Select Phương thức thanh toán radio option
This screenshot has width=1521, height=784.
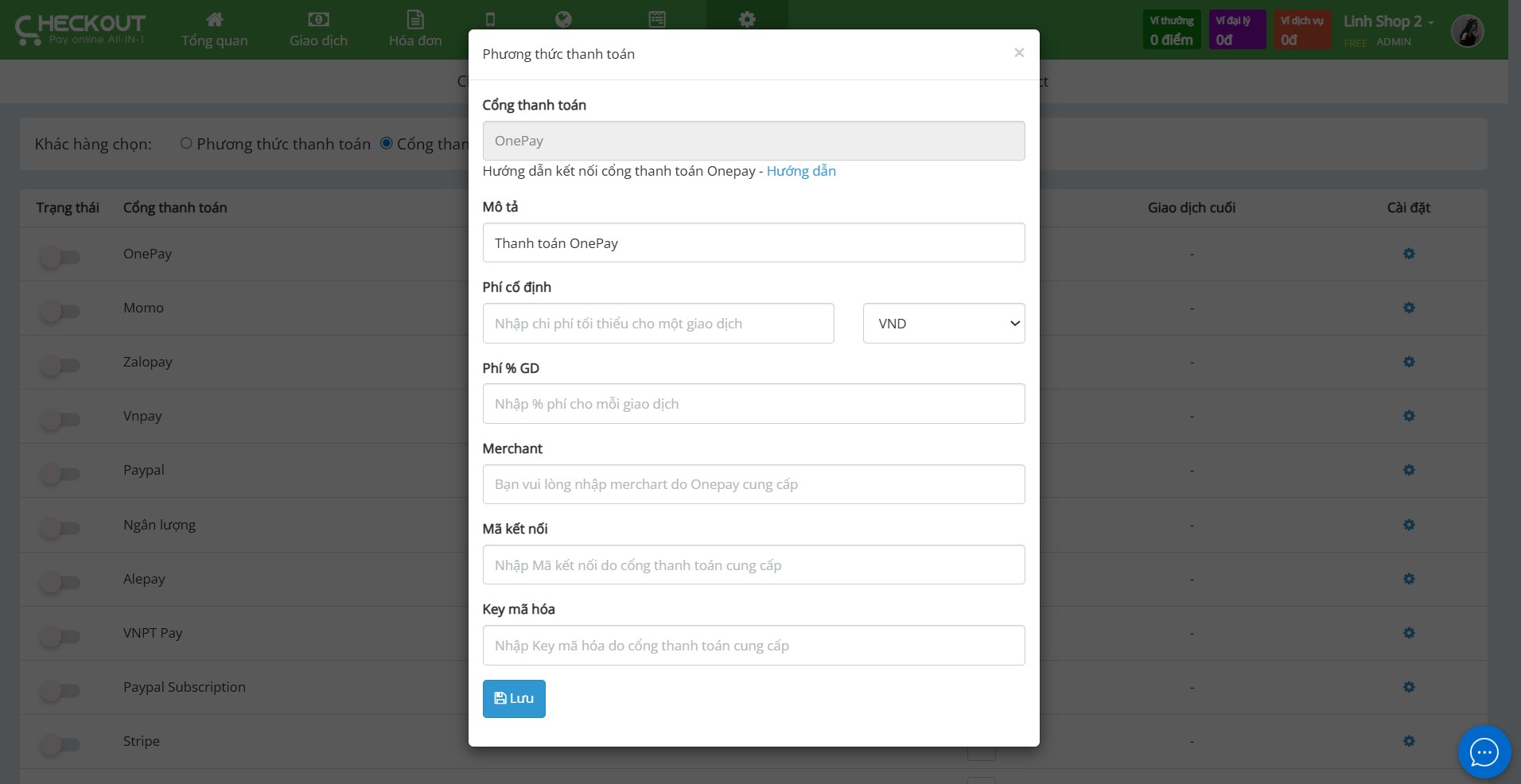[x=186, y=143]
